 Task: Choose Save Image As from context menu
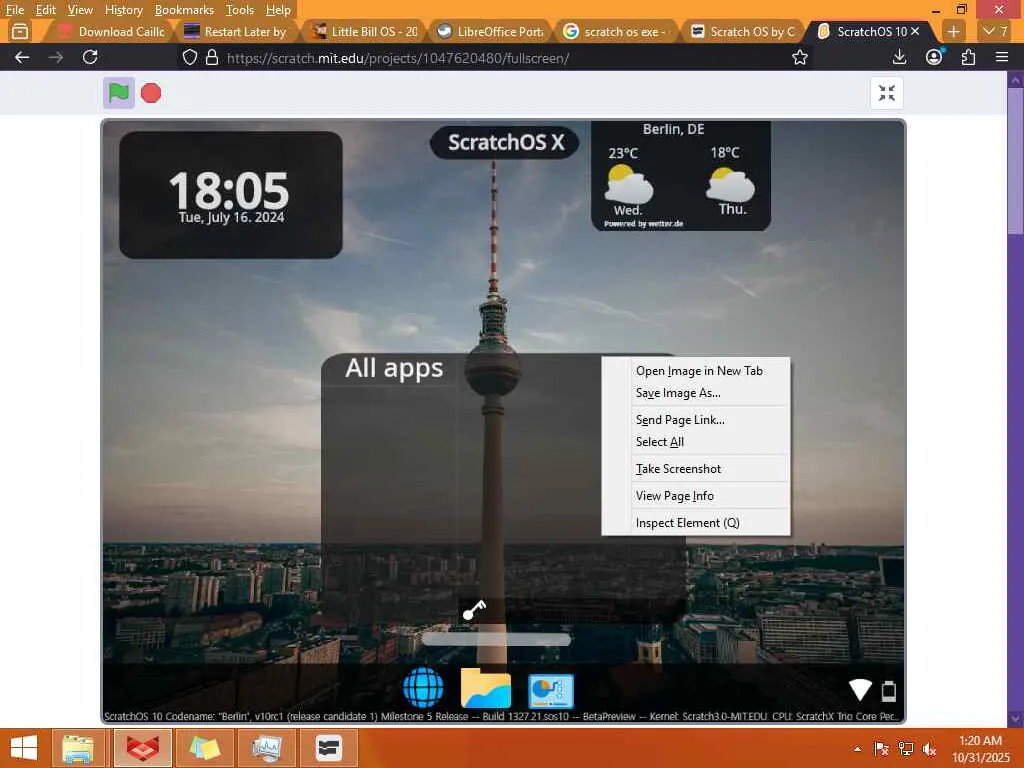(696, 392)
